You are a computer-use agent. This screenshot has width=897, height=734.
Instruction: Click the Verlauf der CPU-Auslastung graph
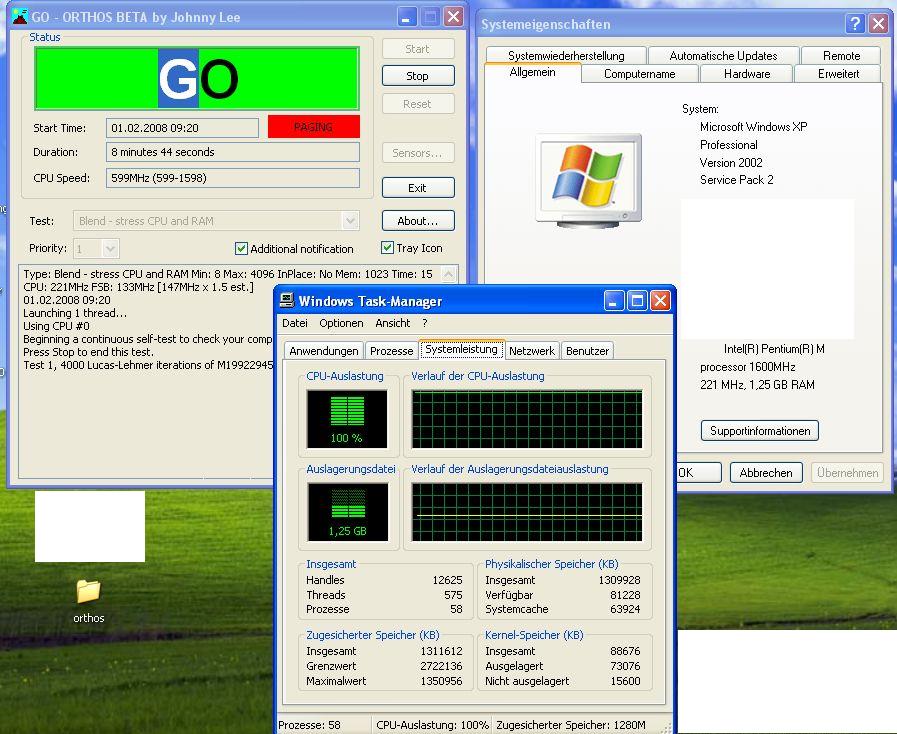[x=527, y=419]
